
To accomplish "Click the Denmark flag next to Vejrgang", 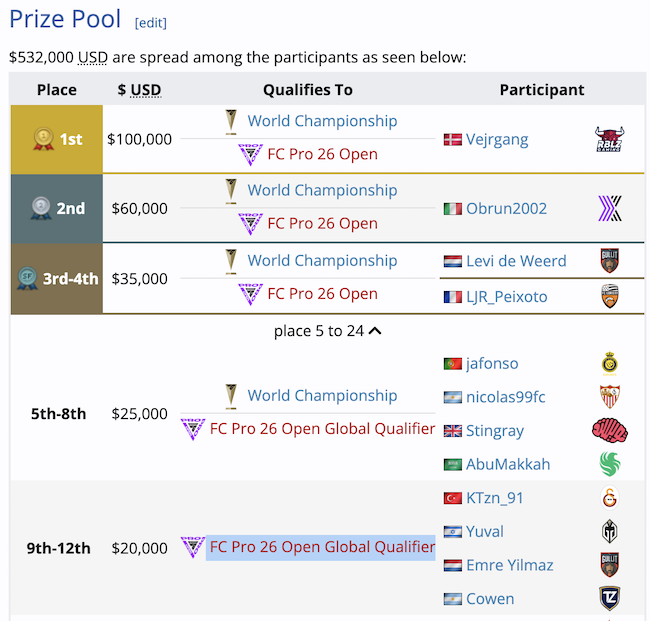I will click(x=452, y=140).
